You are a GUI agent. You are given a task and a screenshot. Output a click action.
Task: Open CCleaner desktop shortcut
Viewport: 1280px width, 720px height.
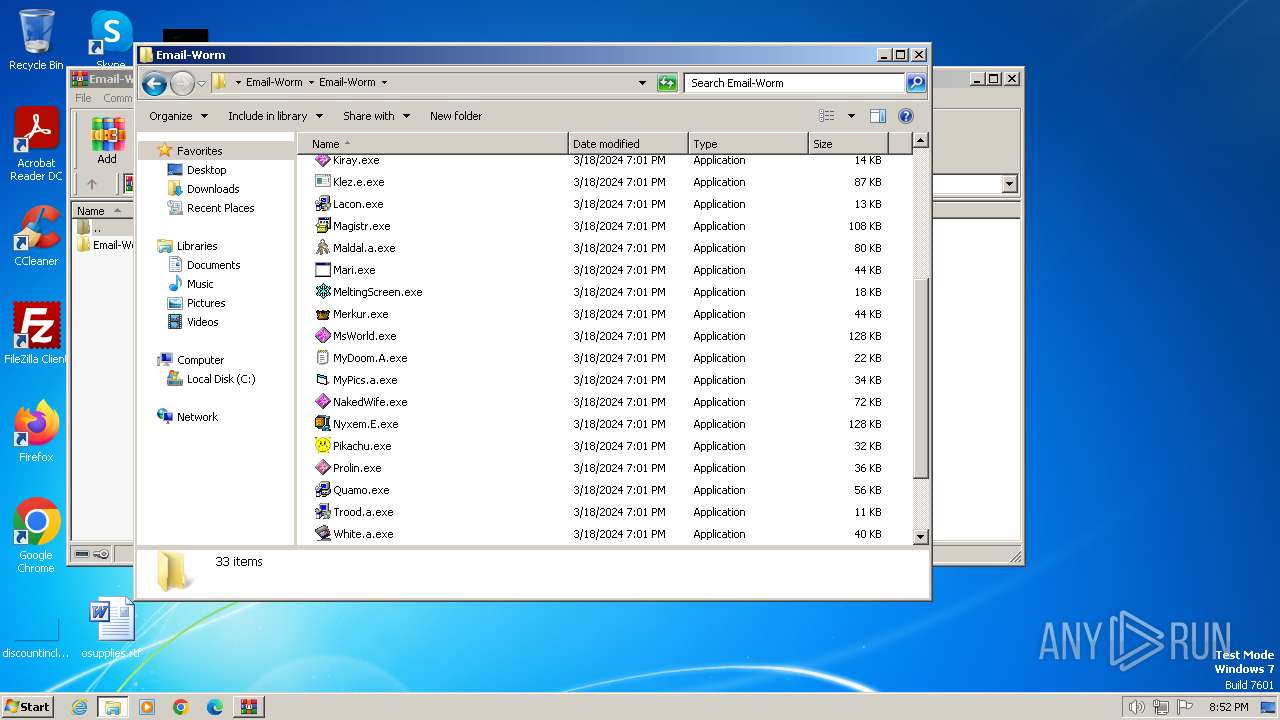click(x=36, y=236)
